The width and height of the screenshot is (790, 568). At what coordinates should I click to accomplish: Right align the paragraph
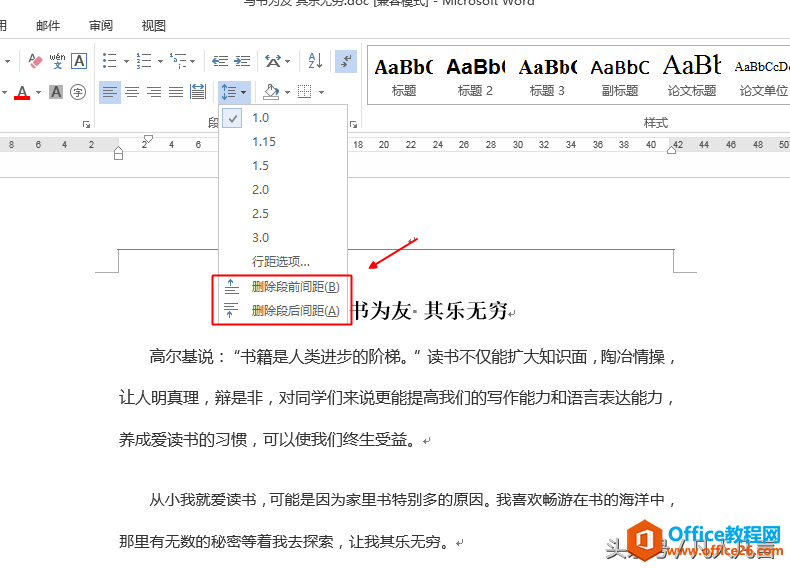(154, 92)
